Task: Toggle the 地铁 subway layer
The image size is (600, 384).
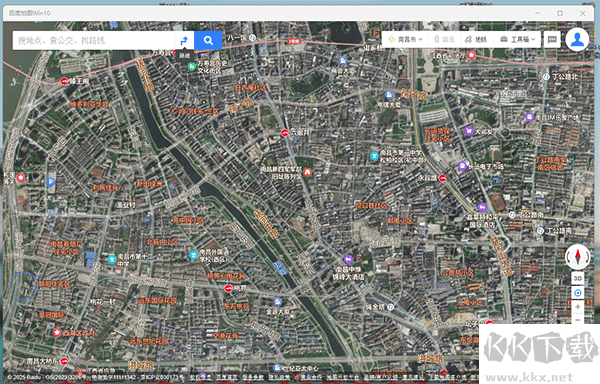Action: (x=476, y=39)
